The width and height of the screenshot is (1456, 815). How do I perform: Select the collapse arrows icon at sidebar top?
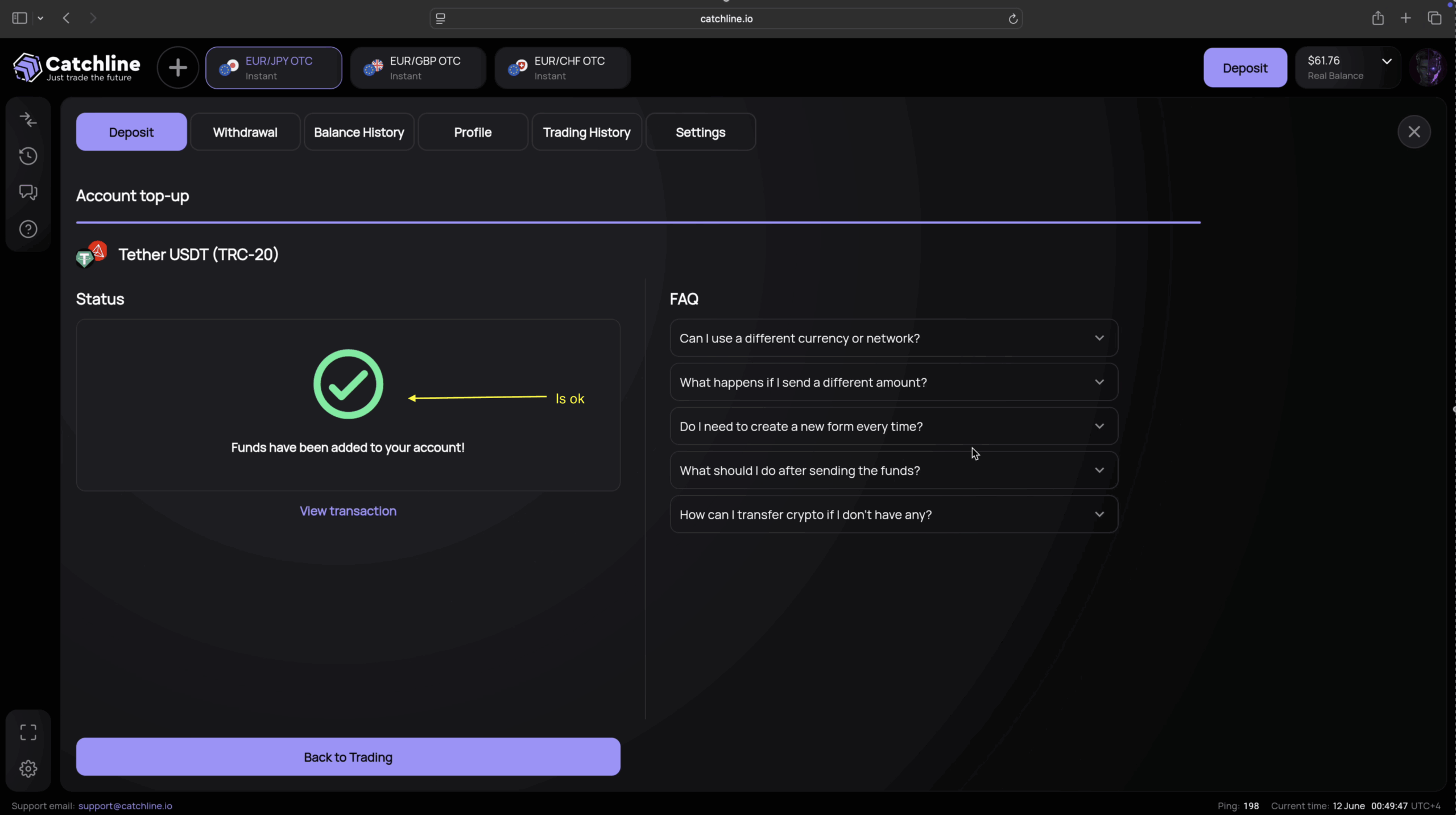click(x=28, y=119)
